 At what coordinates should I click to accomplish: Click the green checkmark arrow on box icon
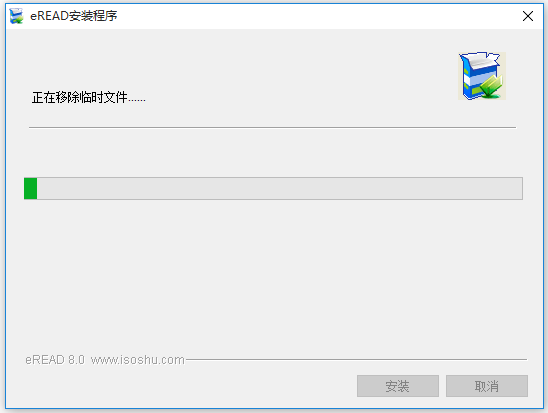(x=491, y=87)
